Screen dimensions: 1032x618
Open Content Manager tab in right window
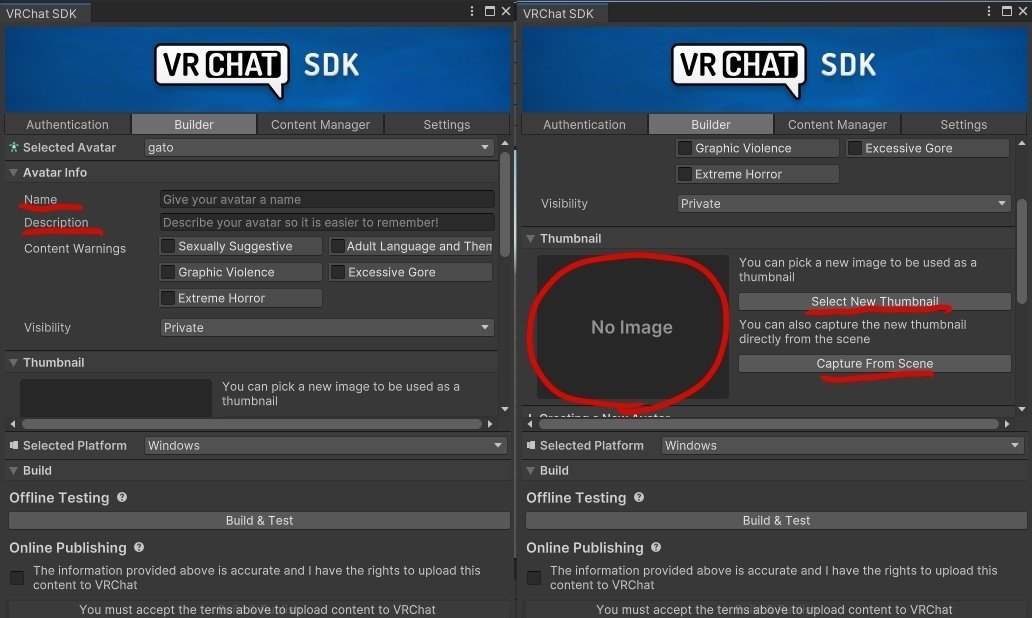coord(837,124)
